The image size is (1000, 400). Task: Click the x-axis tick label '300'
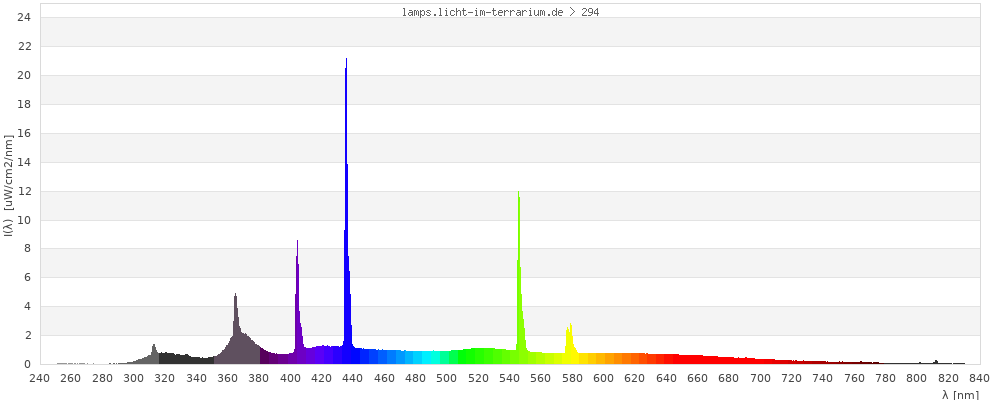click(133, 378)
